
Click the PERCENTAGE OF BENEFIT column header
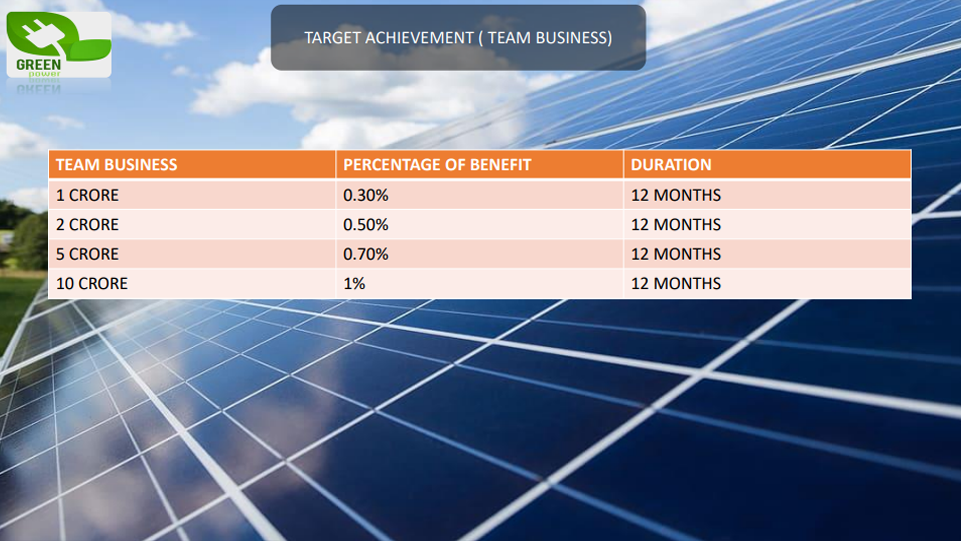436,165
